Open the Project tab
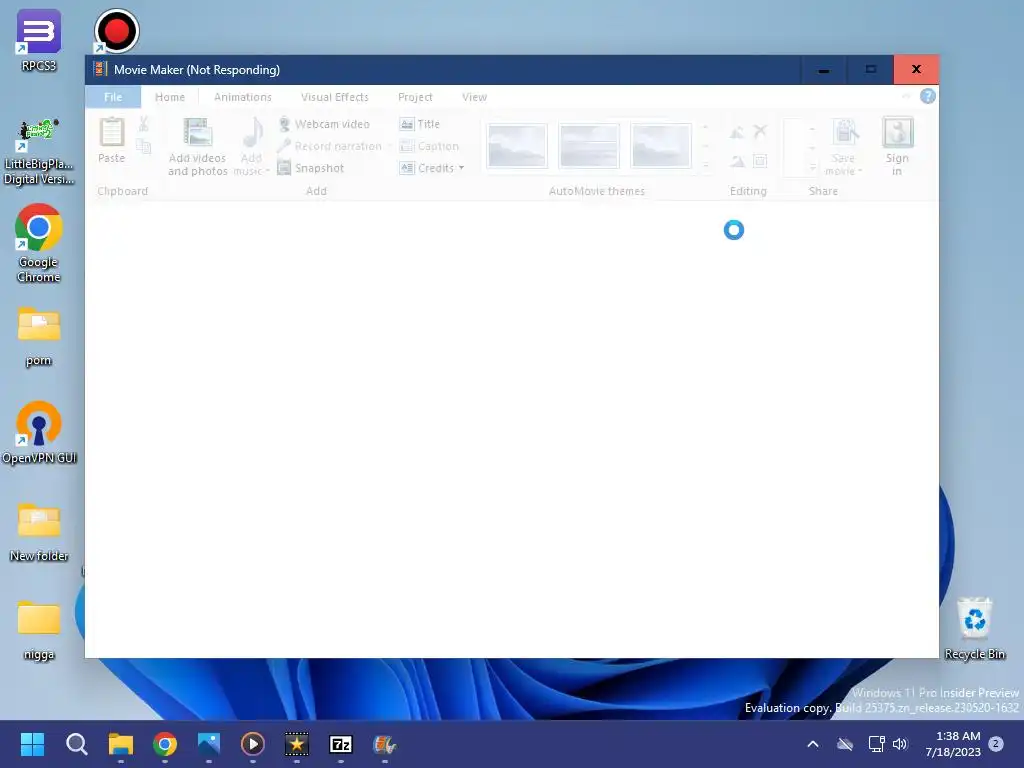 click(415, 97)
